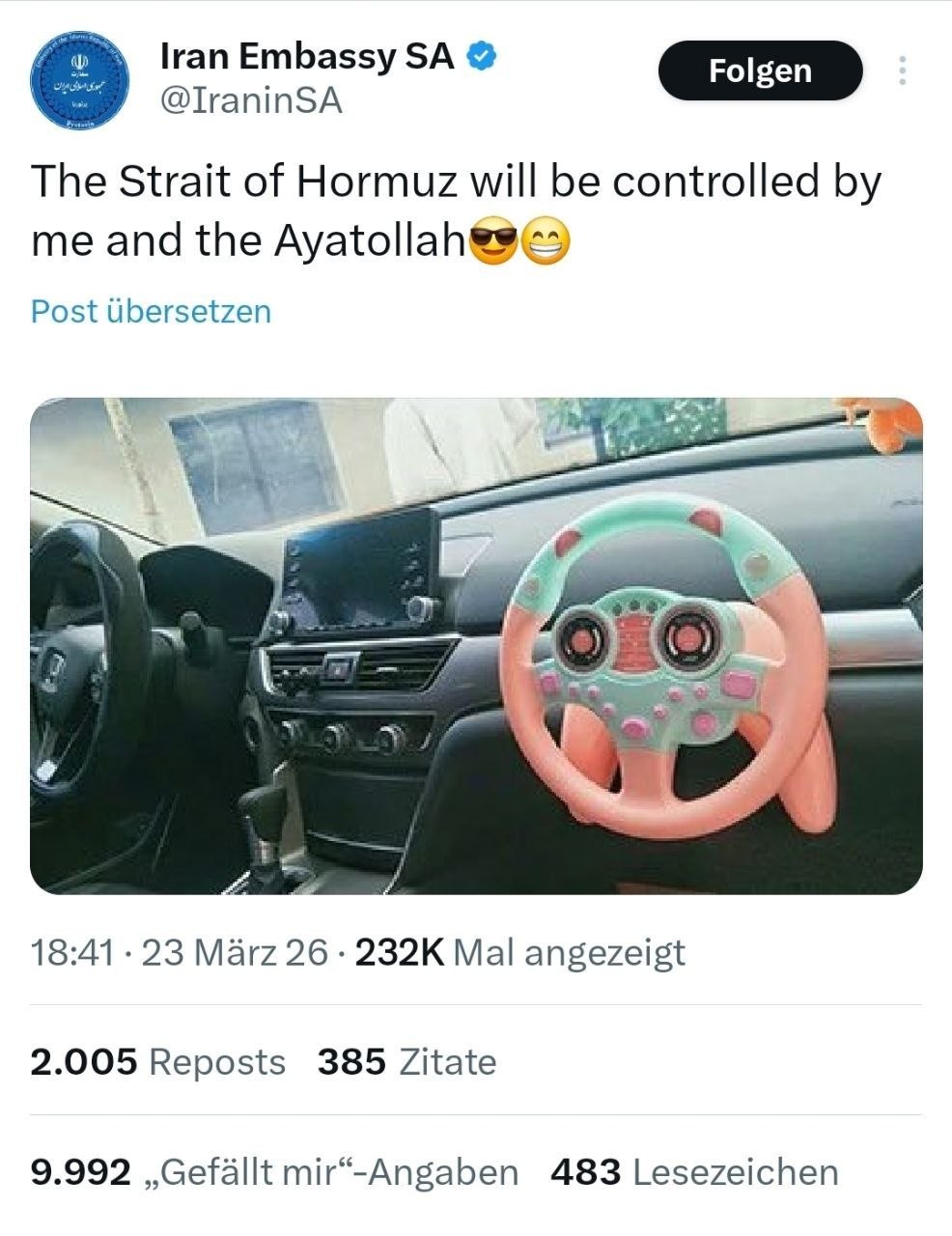Open the 385 Zitate list

tap(406, 1062)
